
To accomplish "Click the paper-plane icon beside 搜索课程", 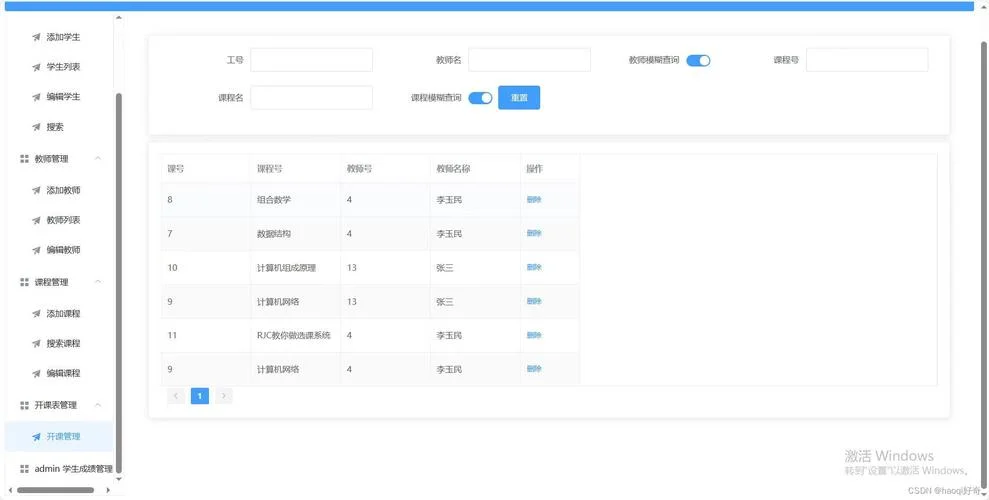I will pyautogui.click(x=37, y=344).
